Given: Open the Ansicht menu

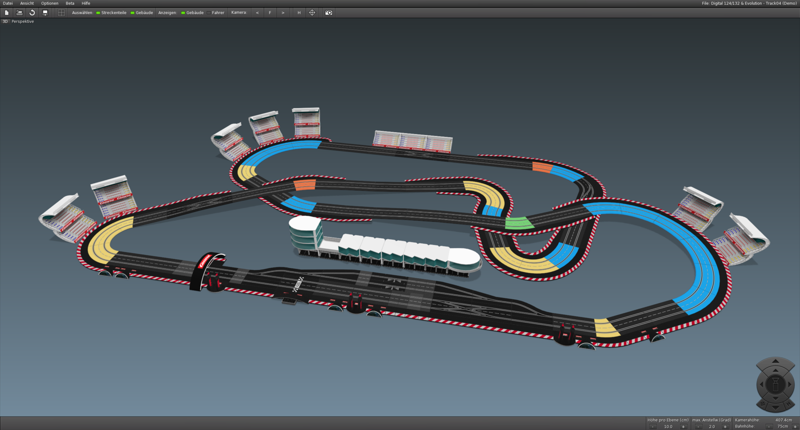Looking at the screenshot, I should pyautogui.click(x=27, y=3).
